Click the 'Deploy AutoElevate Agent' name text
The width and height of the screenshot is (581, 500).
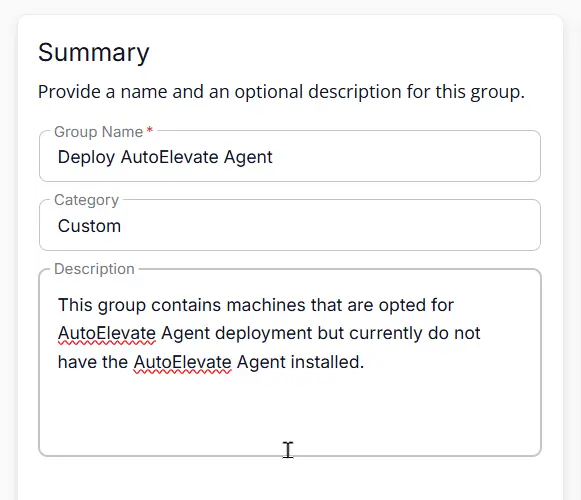pyautogui.click(x=165, y=157)
